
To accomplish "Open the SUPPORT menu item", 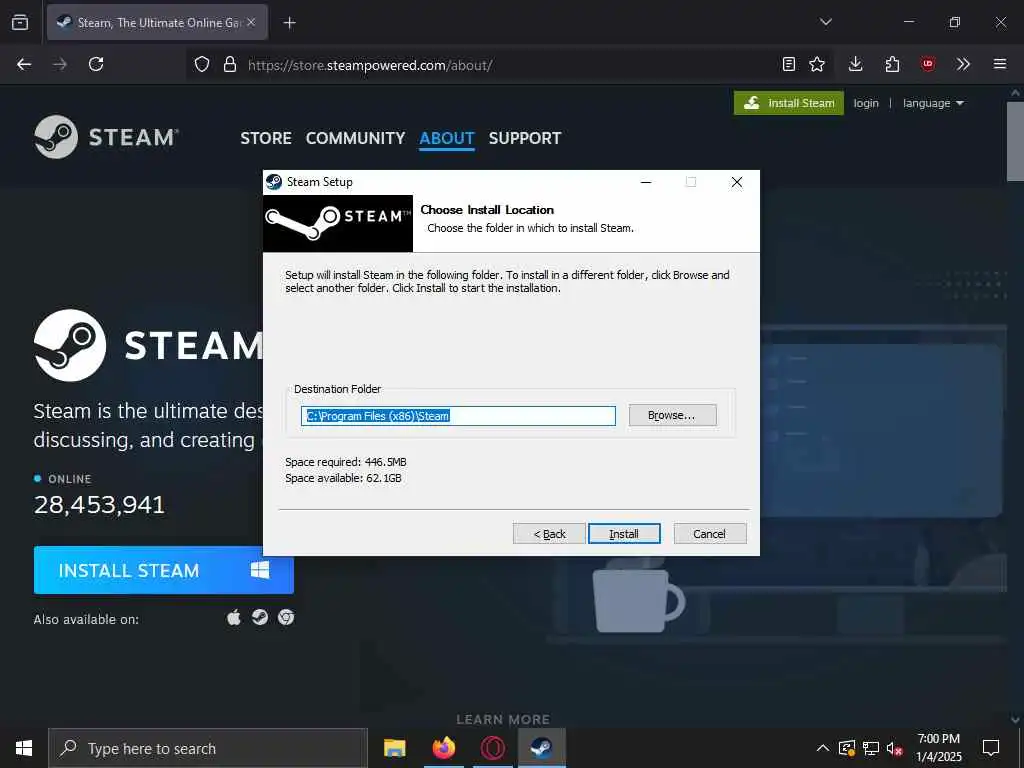I will (525, 138).
